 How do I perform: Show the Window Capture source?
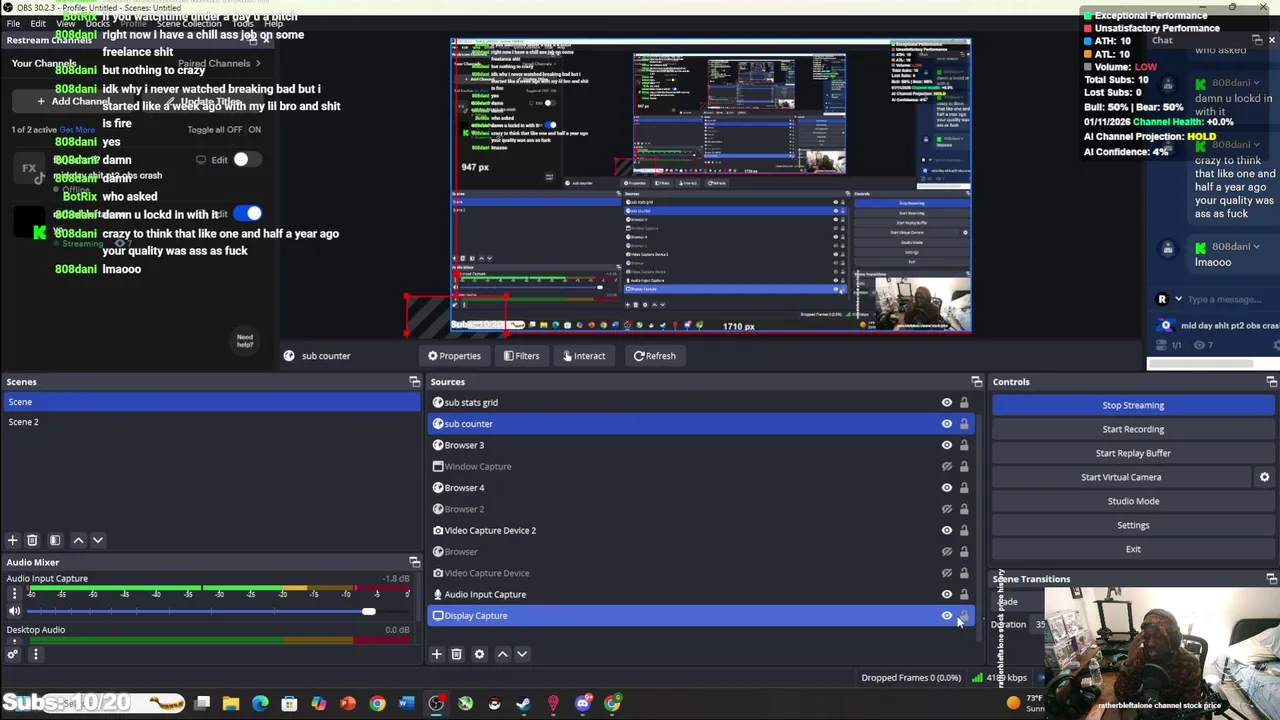click(946, 467)
